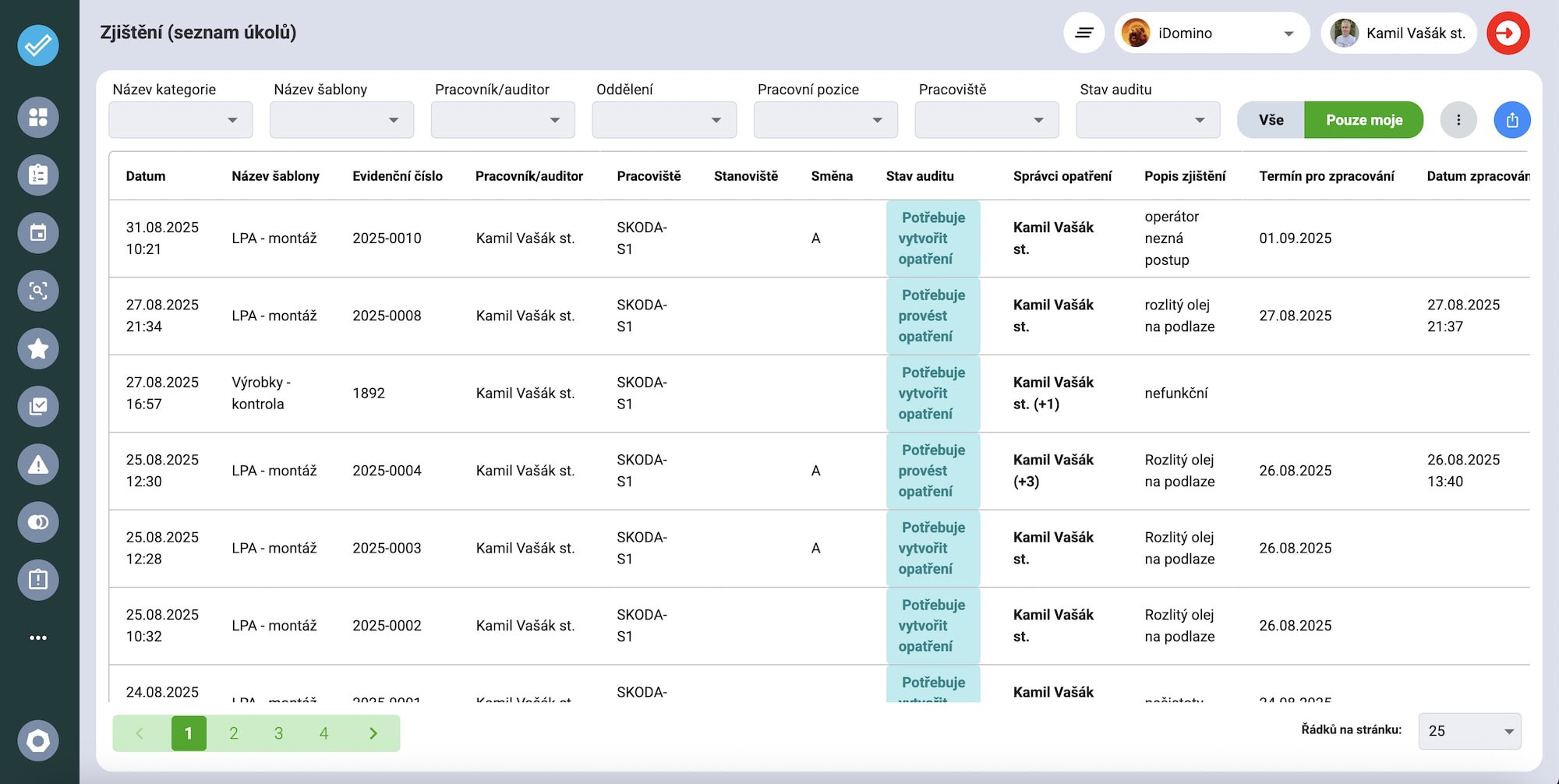The image size is (1559, 784).
Task: Open the three-dot options menu near filters
Action: point(1458,120)
